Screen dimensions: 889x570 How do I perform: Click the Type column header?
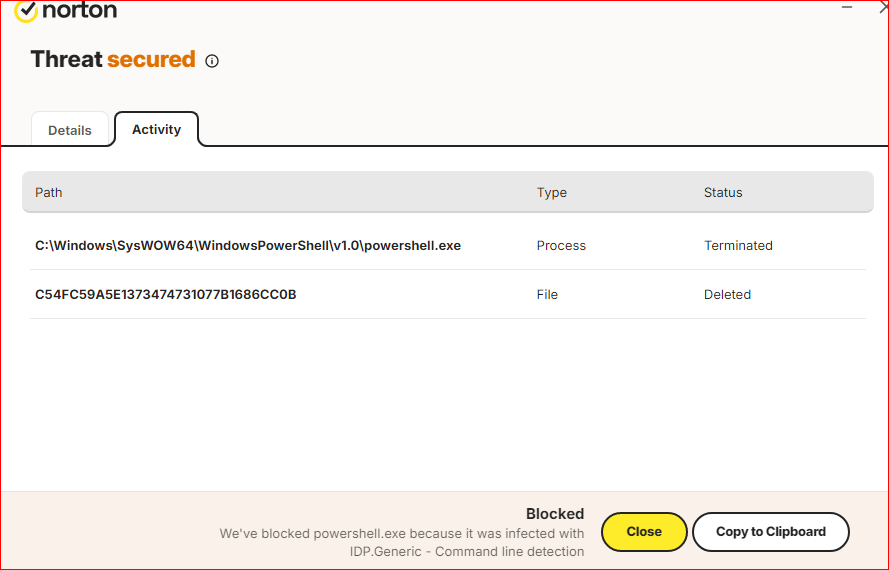pos(552,192)
